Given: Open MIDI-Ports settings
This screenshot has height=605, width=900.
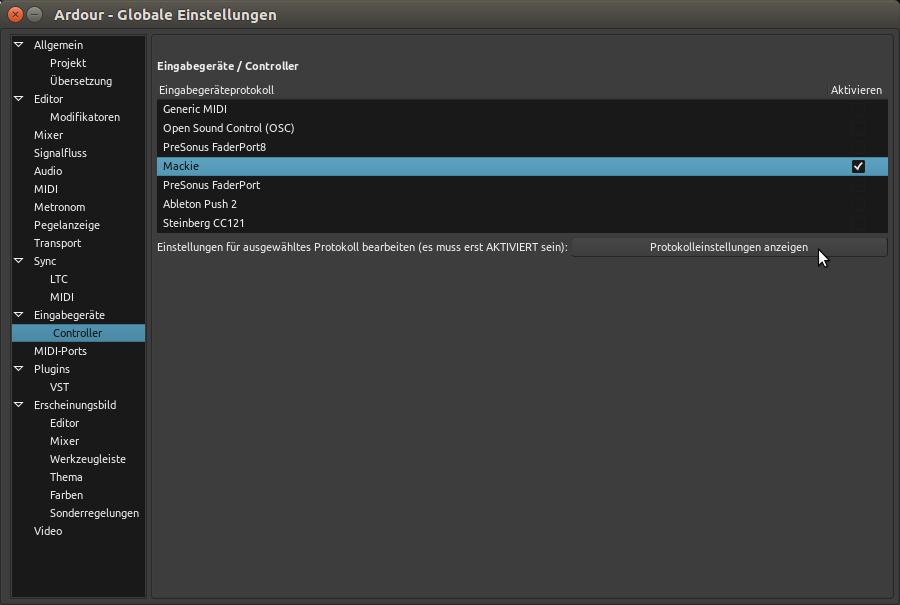Looking at the screenshot, I should pos(60,351).
